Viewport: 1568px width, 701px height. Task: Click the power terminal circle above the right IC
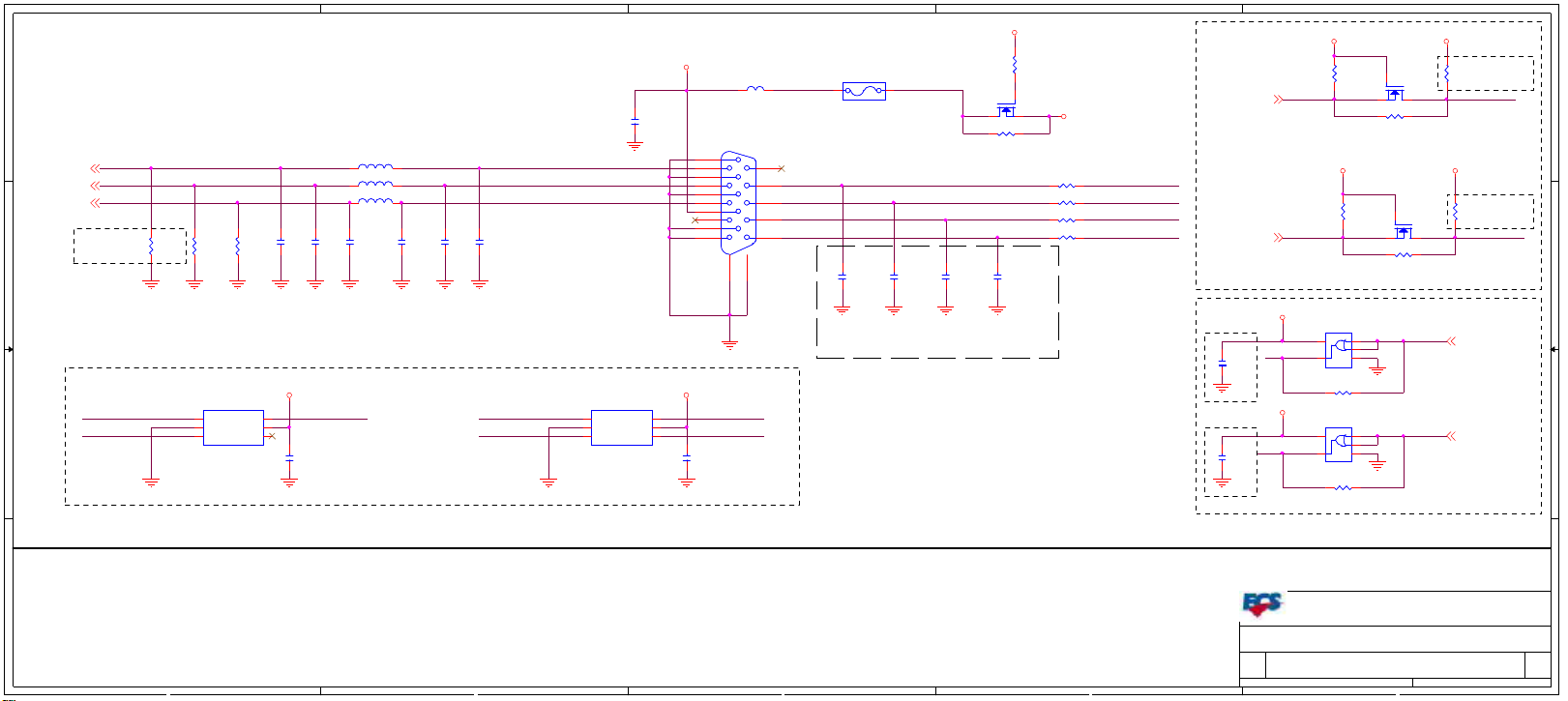(687, 395)
